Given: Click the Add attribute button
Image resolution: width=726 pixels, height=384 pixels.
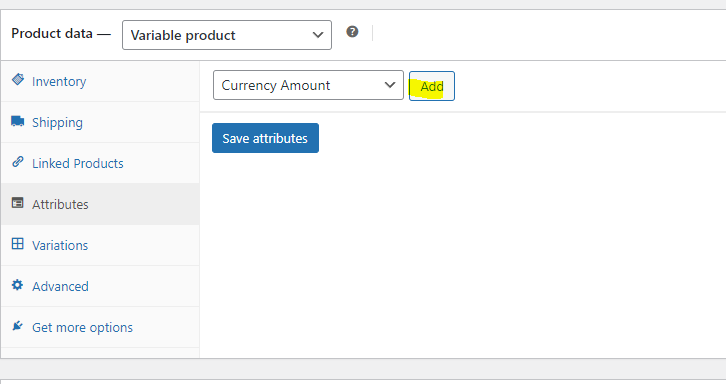Looking at the screenshot, I should point(432,86).
